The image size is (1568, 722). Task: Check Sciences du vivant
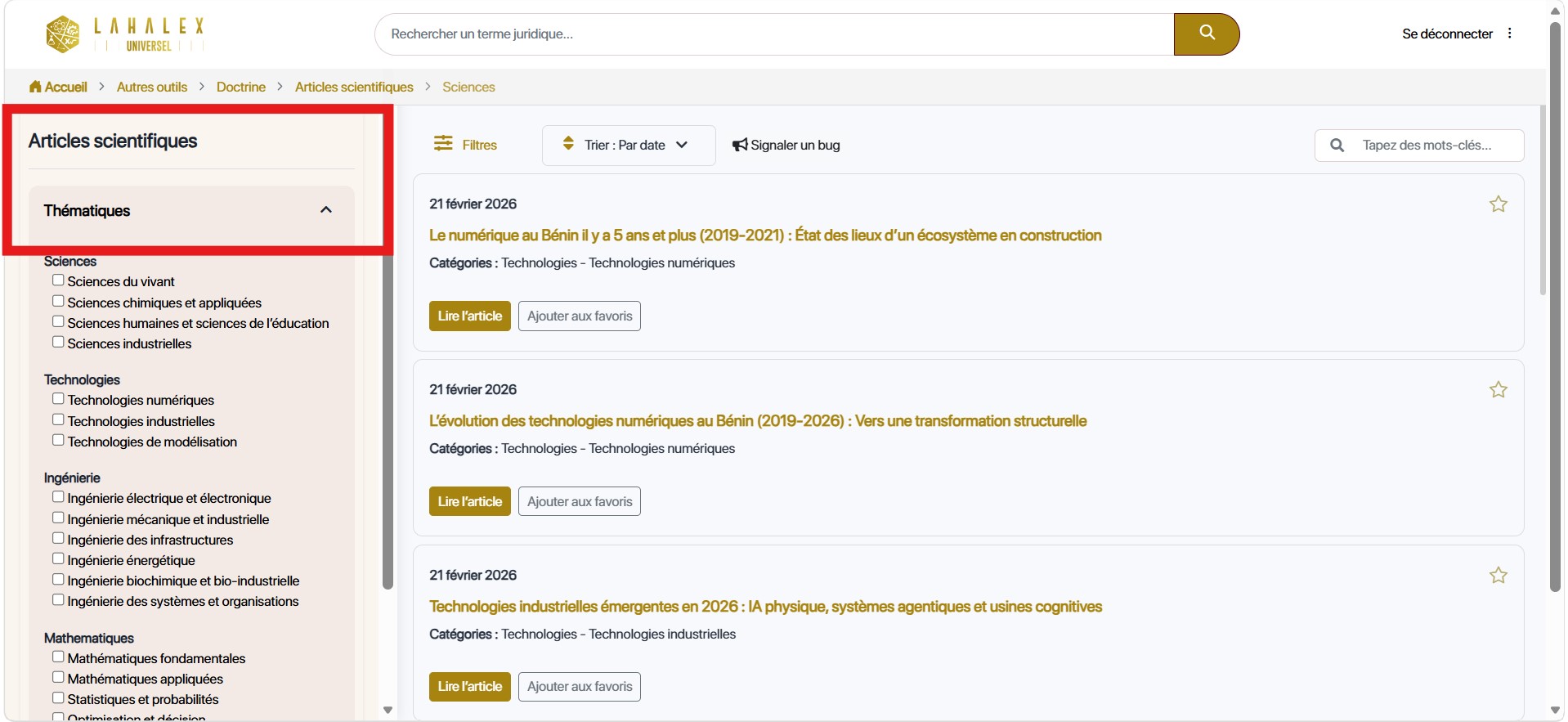(58, 280)
